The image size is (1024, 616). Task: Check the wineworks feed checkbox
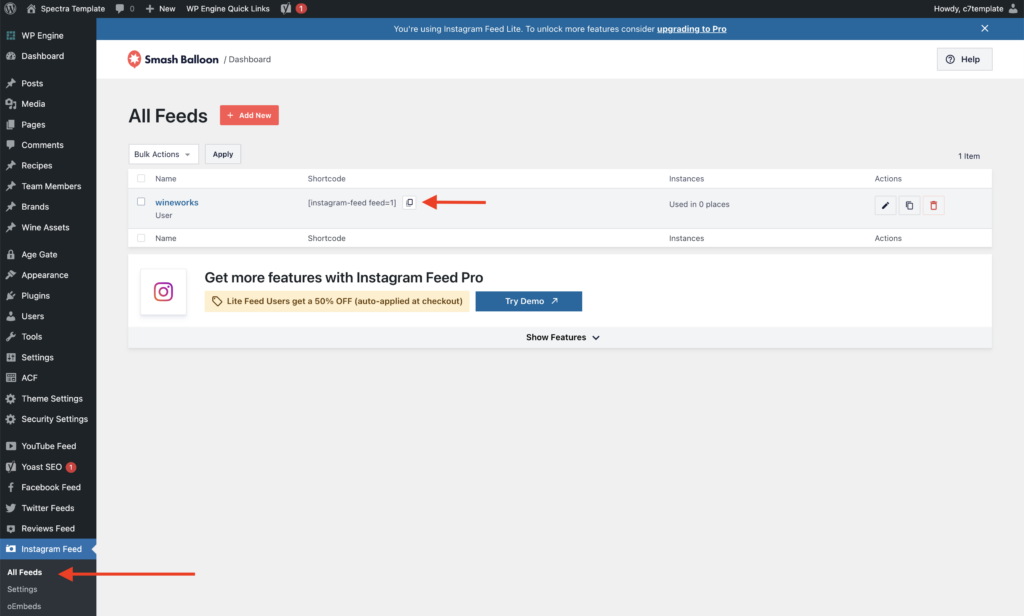pos(141,202)
